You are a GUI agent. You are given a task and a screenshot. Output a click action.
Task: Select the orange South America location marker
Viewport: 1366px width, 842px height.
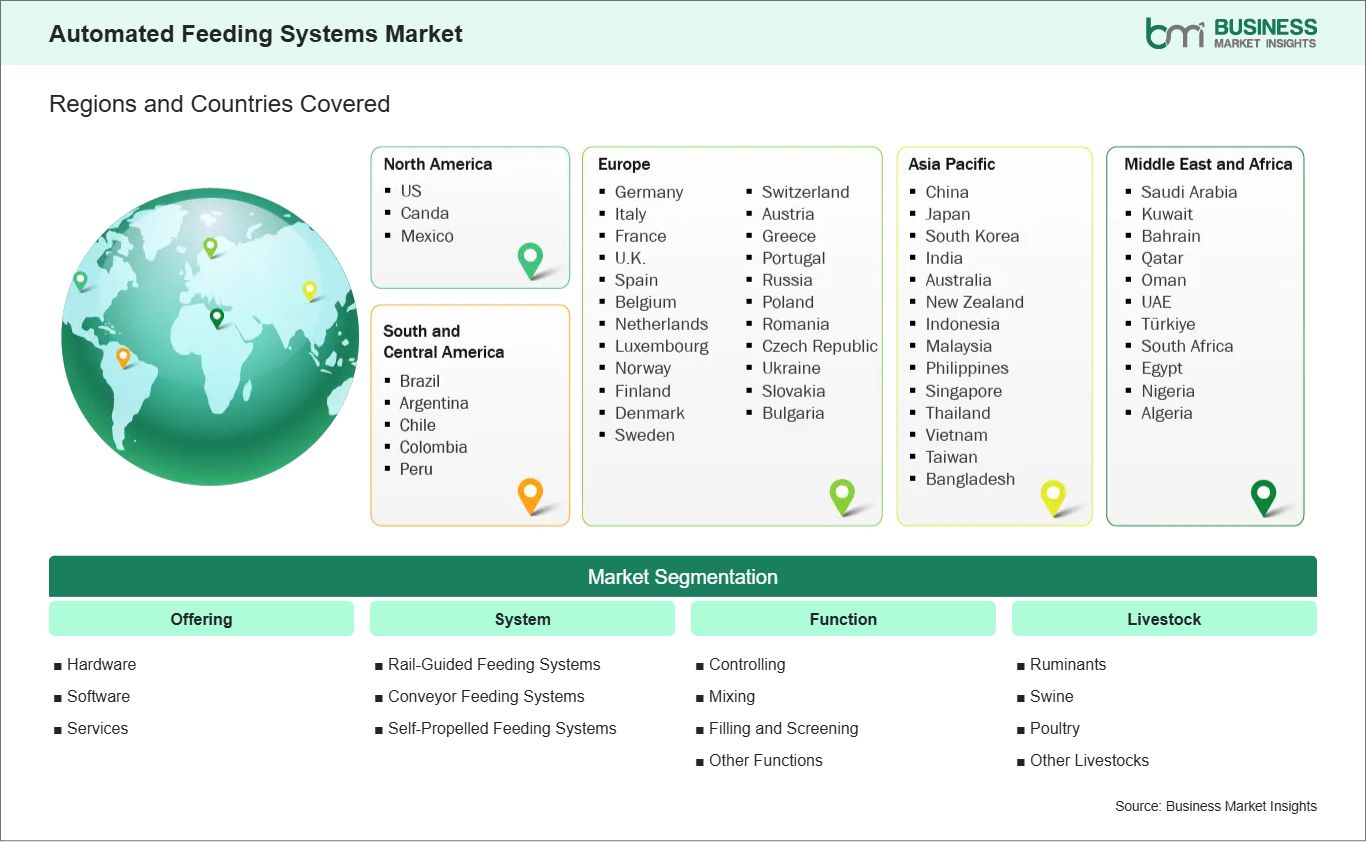[x=529, y=495]
